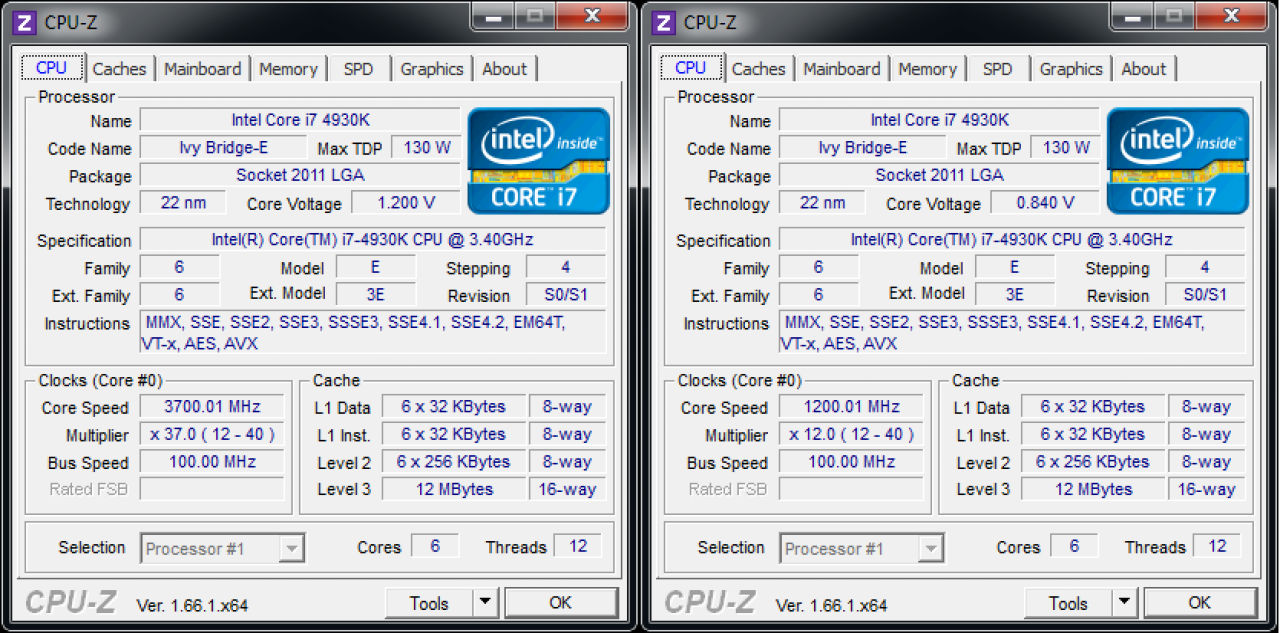Click the Intel Core i7 logo in left window
The height and width of the screenshot is (633, 1280).
click(539, 160)
